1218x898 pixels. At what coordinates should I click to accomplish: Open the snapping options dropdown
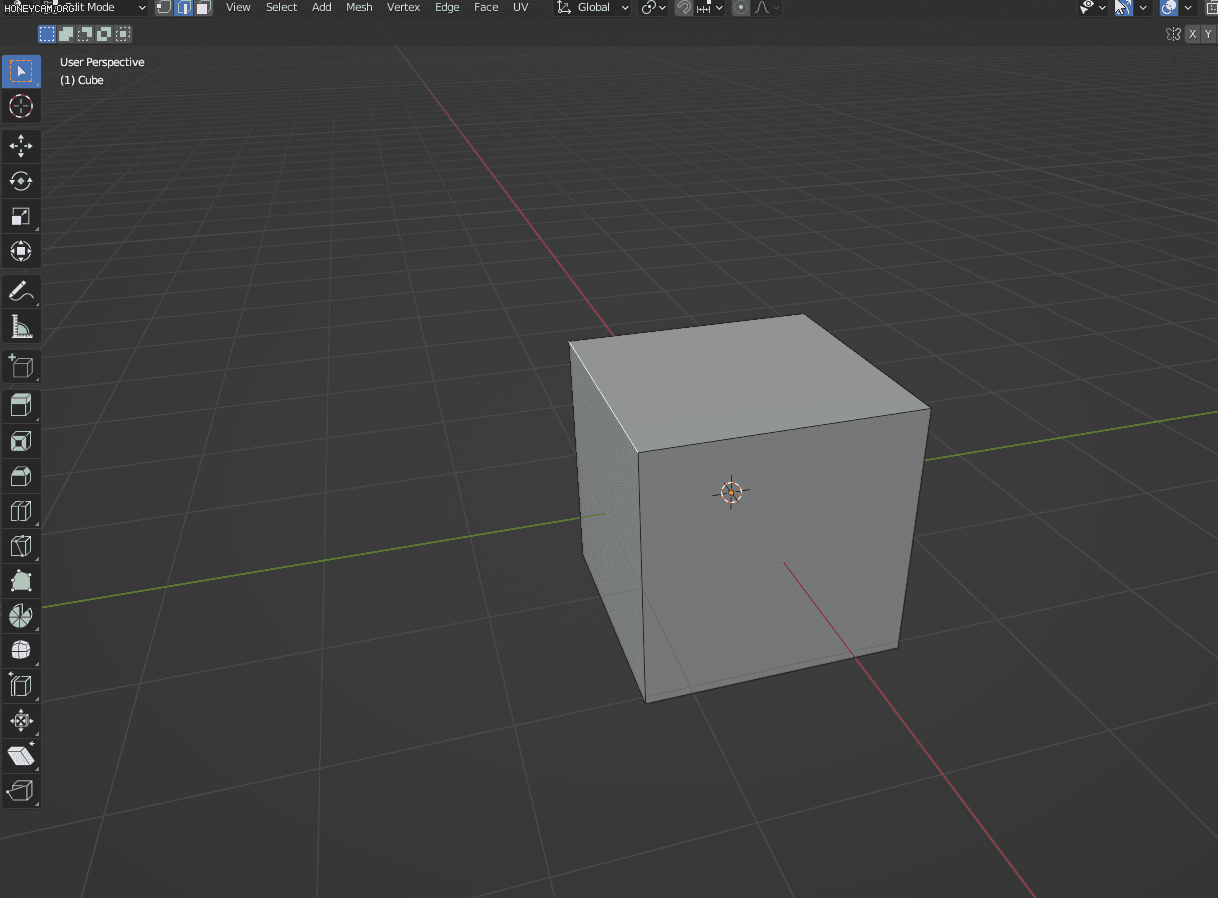click(x=709, y=8)
